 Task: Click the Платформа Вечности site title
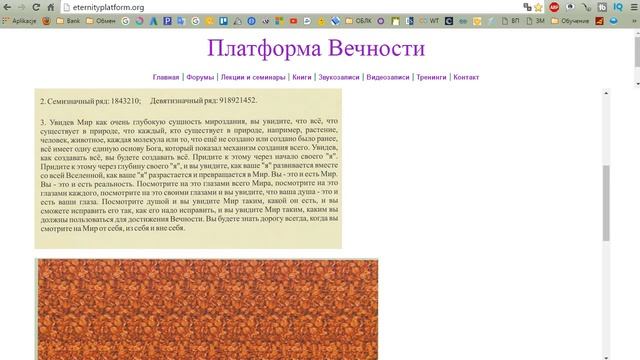(x=316, y=48)
